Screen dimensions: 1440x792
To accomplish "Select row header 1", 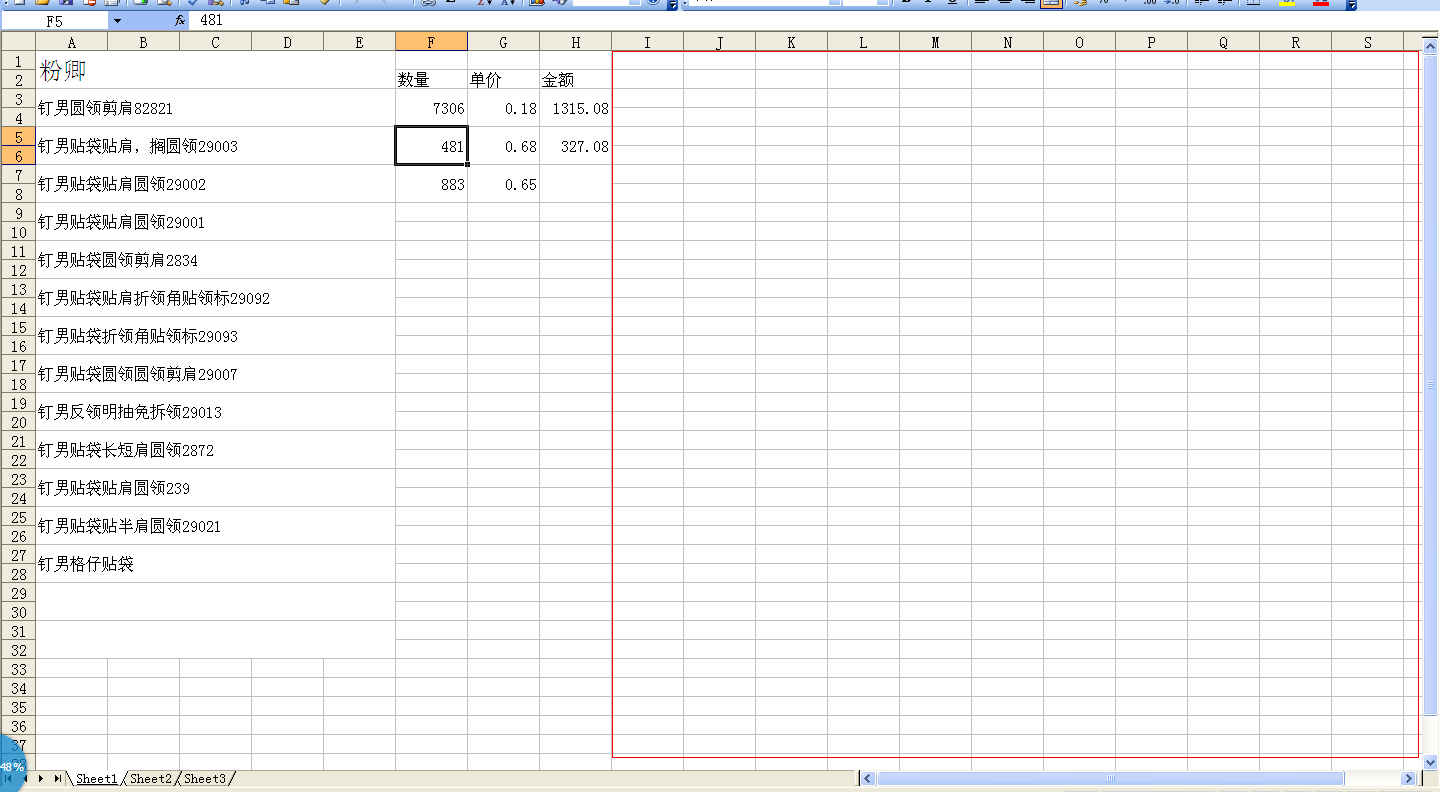I will (x=18, y=61).
